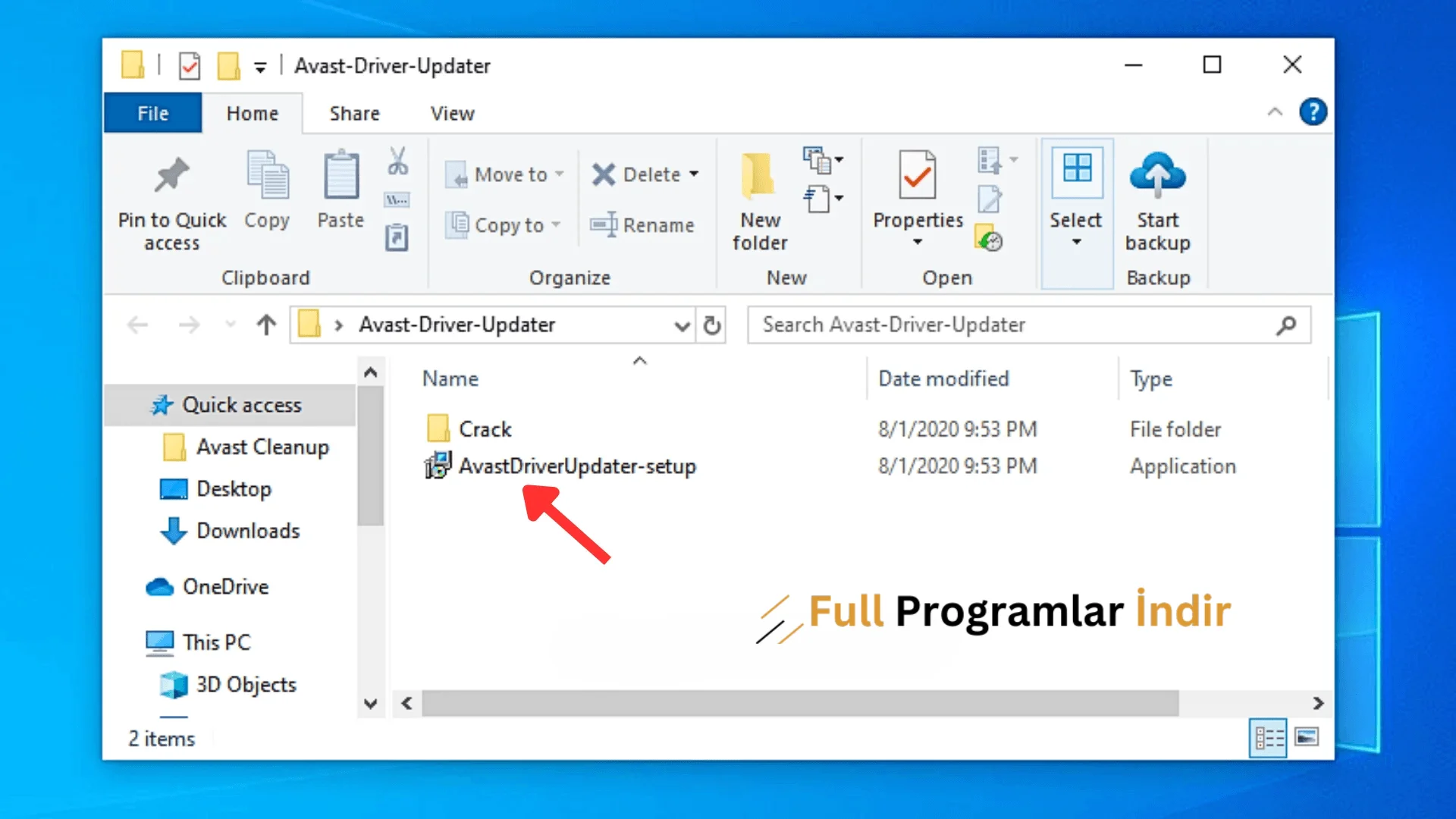
Task: Open the New item icon menu
Action: tap(823, 160)
